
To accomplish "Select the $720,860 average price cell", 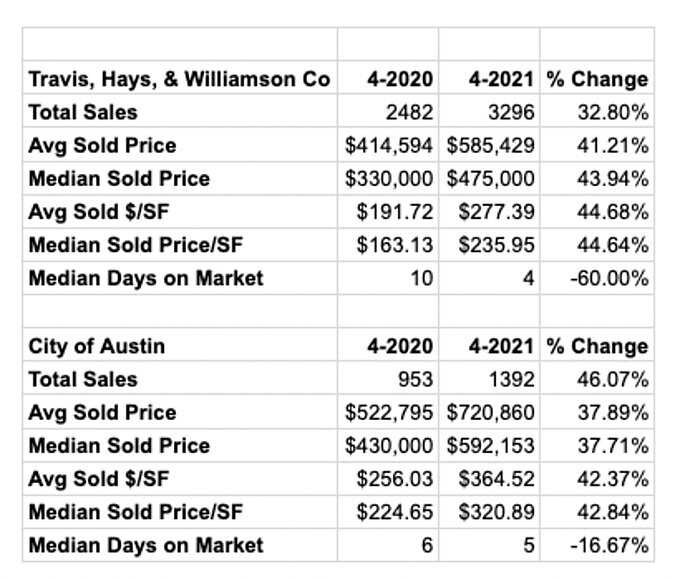I will coord(490,412).
